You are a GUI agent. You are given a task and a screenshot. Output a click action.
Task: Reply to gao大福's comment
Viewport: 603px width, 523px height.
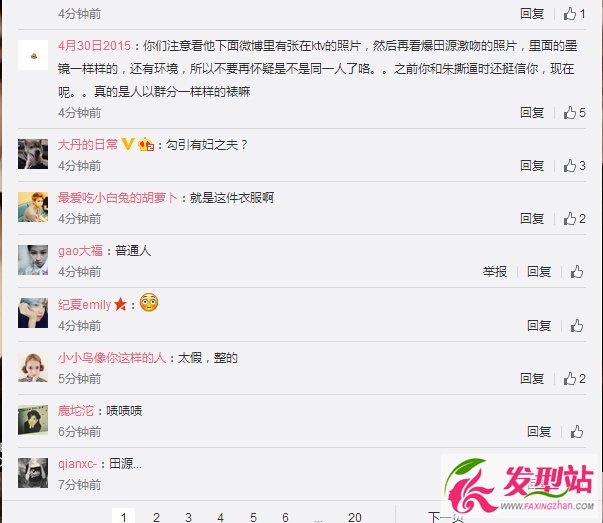pyautogui.click(x=539, y=272)
